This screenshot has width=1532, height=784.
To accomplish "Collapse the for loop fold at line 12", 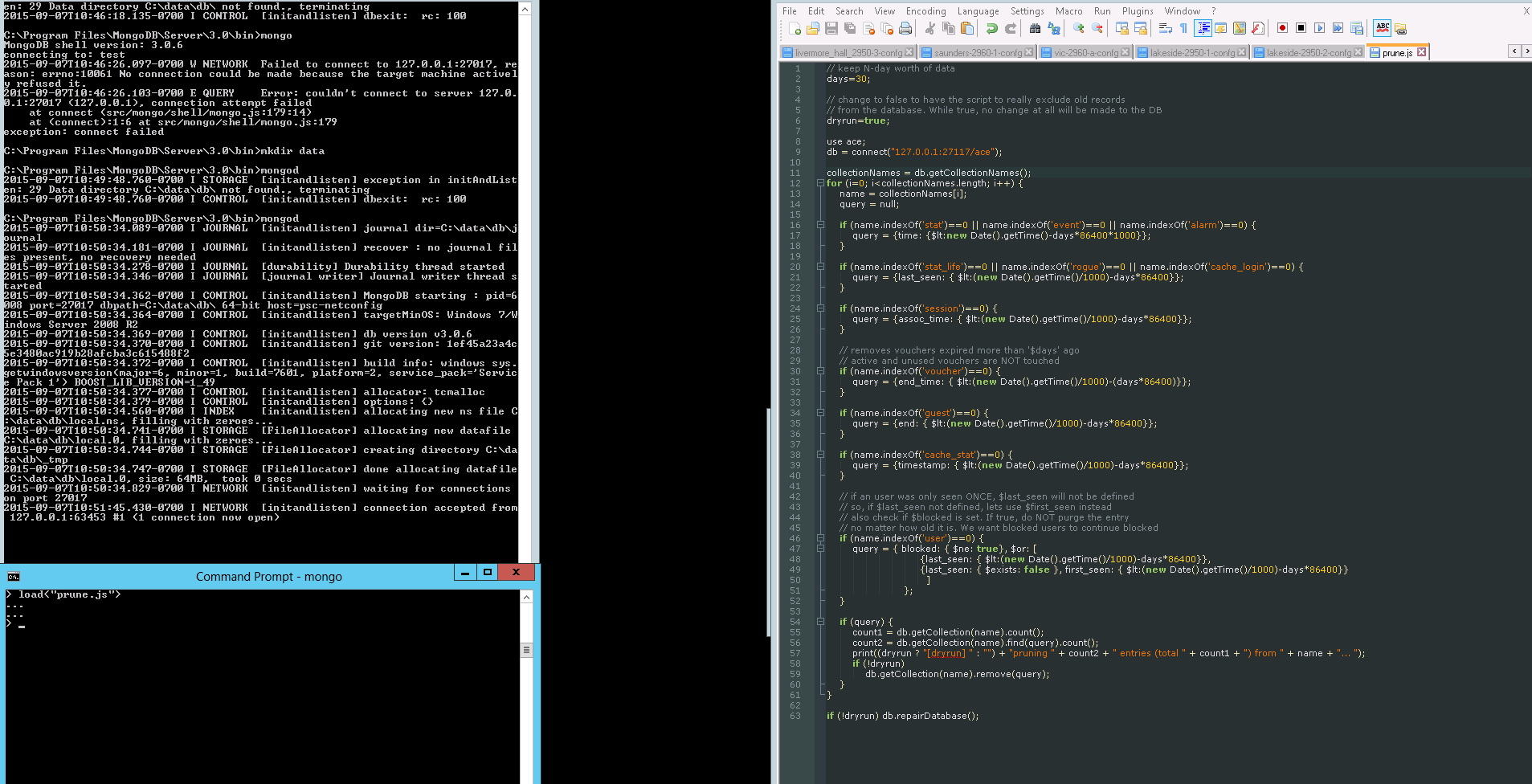I will 820,183.
